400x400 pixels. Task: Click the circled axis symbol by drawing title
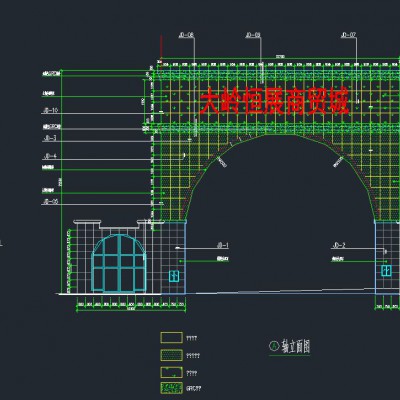[274, 346]
